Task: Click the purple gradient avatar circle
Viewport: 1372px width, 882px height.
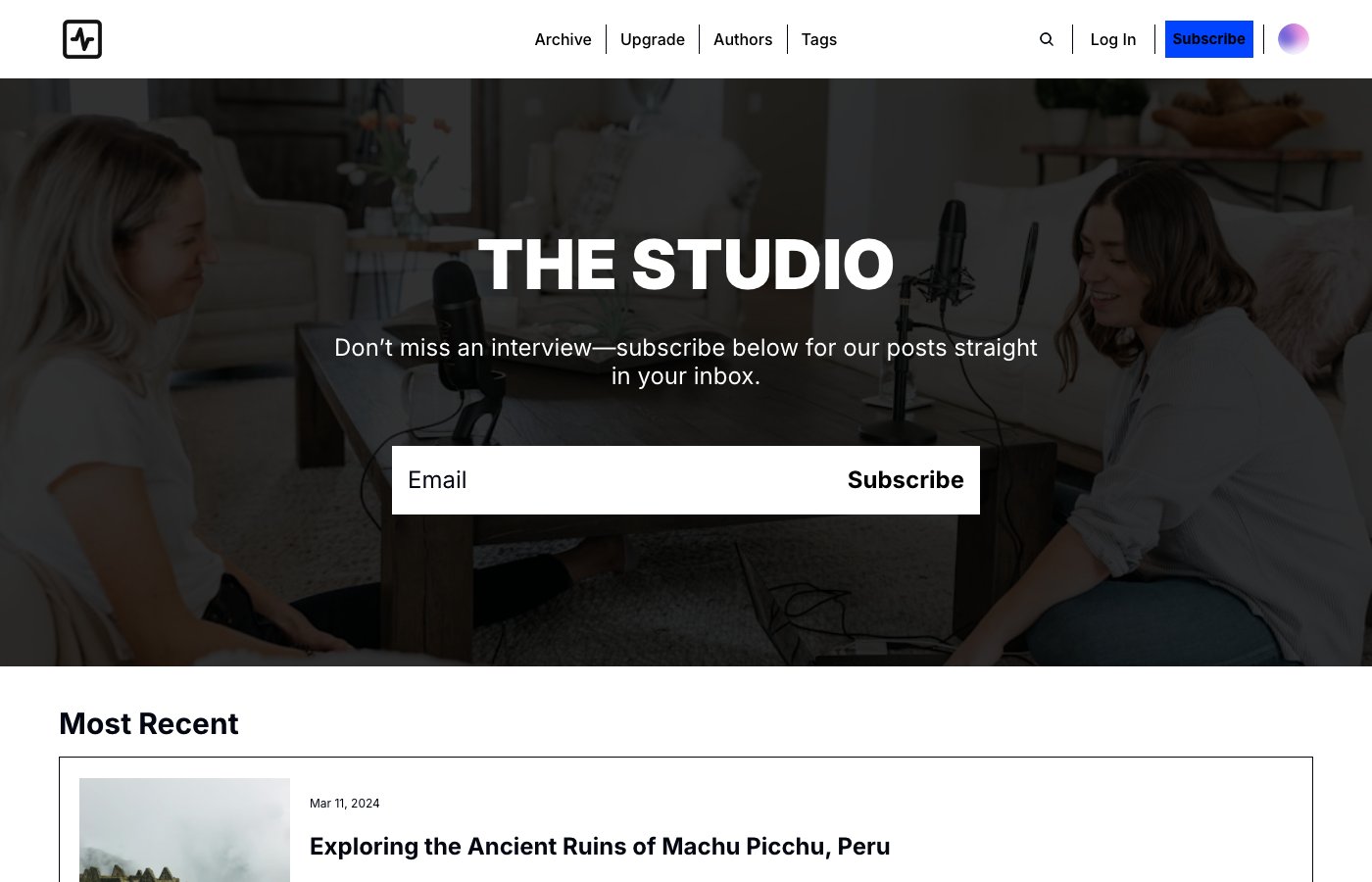Action: pos(1294,39)
